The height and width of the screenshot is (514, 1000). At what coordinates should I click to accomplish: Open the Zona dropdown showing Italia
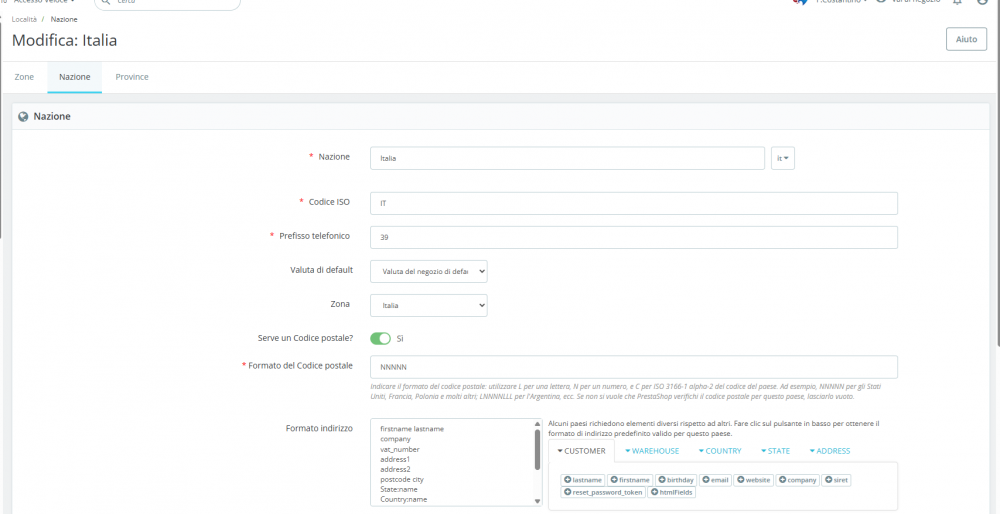(429, 305)
